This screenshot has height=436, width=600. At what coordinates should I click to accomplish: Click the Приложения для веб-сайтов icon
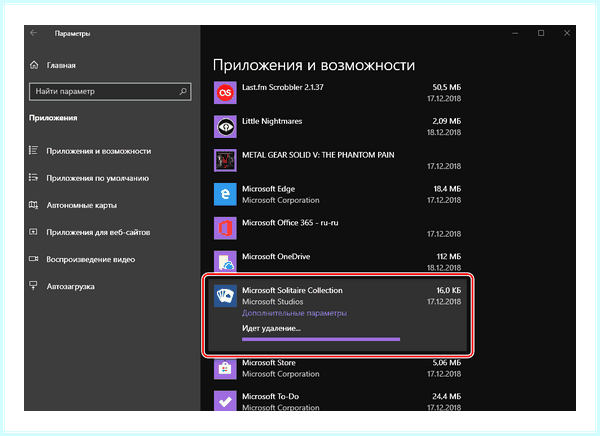(34, 232)
